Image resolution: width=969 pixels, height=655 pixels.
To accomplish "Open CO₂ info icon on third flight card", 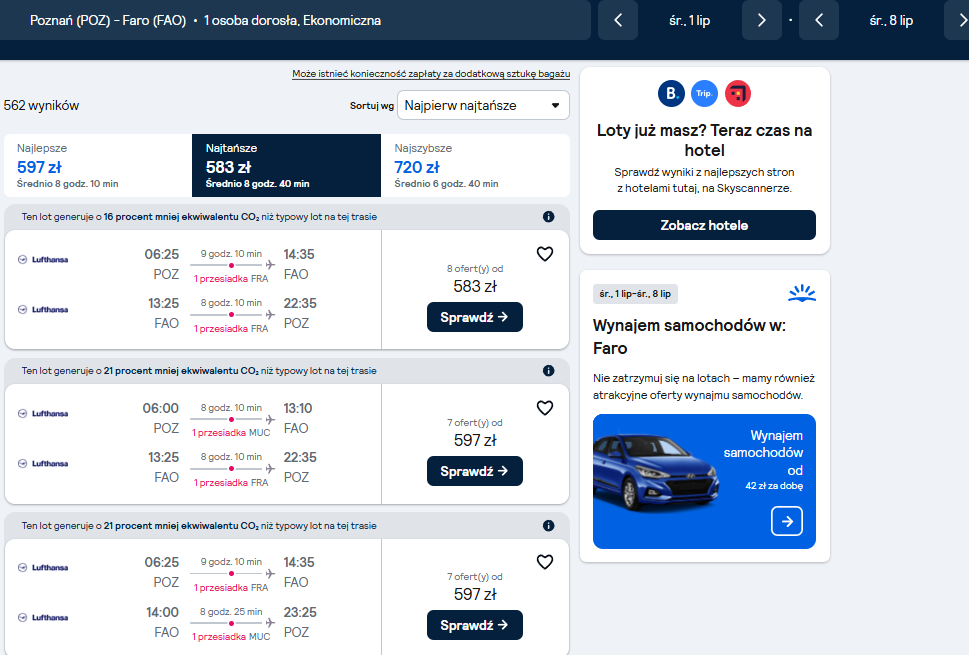I will 548,526.
